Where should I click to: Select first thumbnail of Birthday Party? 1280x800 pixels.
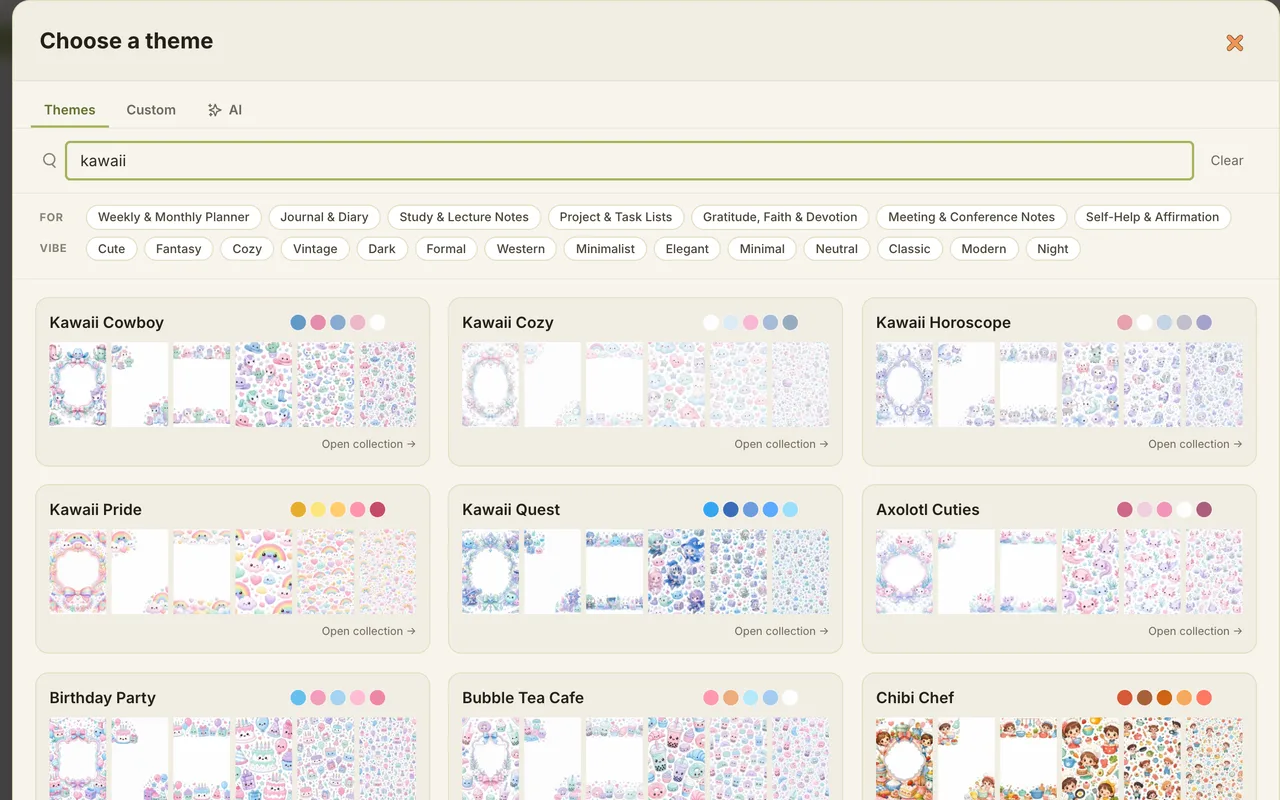(x=78, y=758)
